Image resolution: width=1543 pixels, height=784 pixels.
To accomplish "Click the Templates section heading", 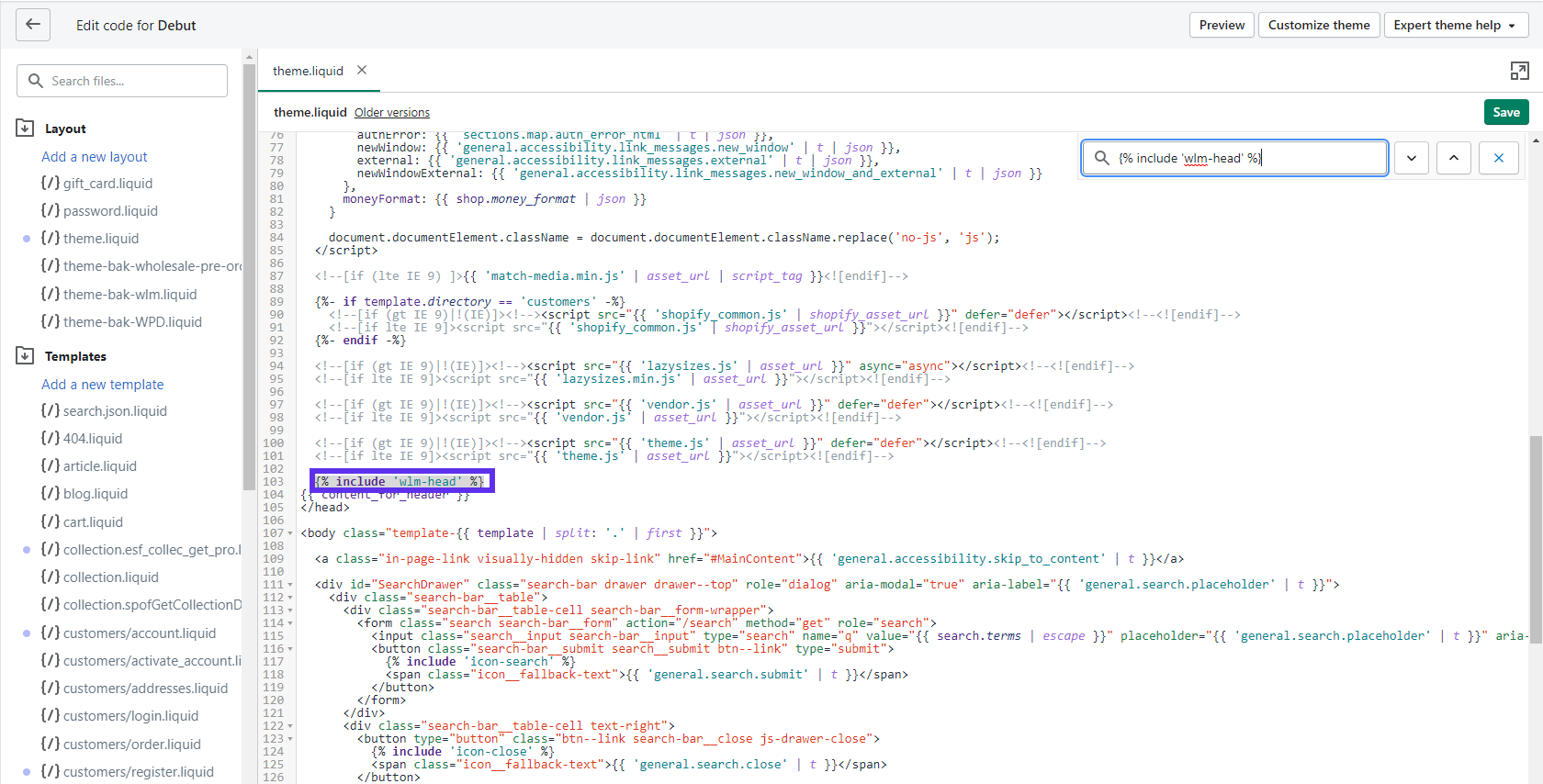I will 75,356.
